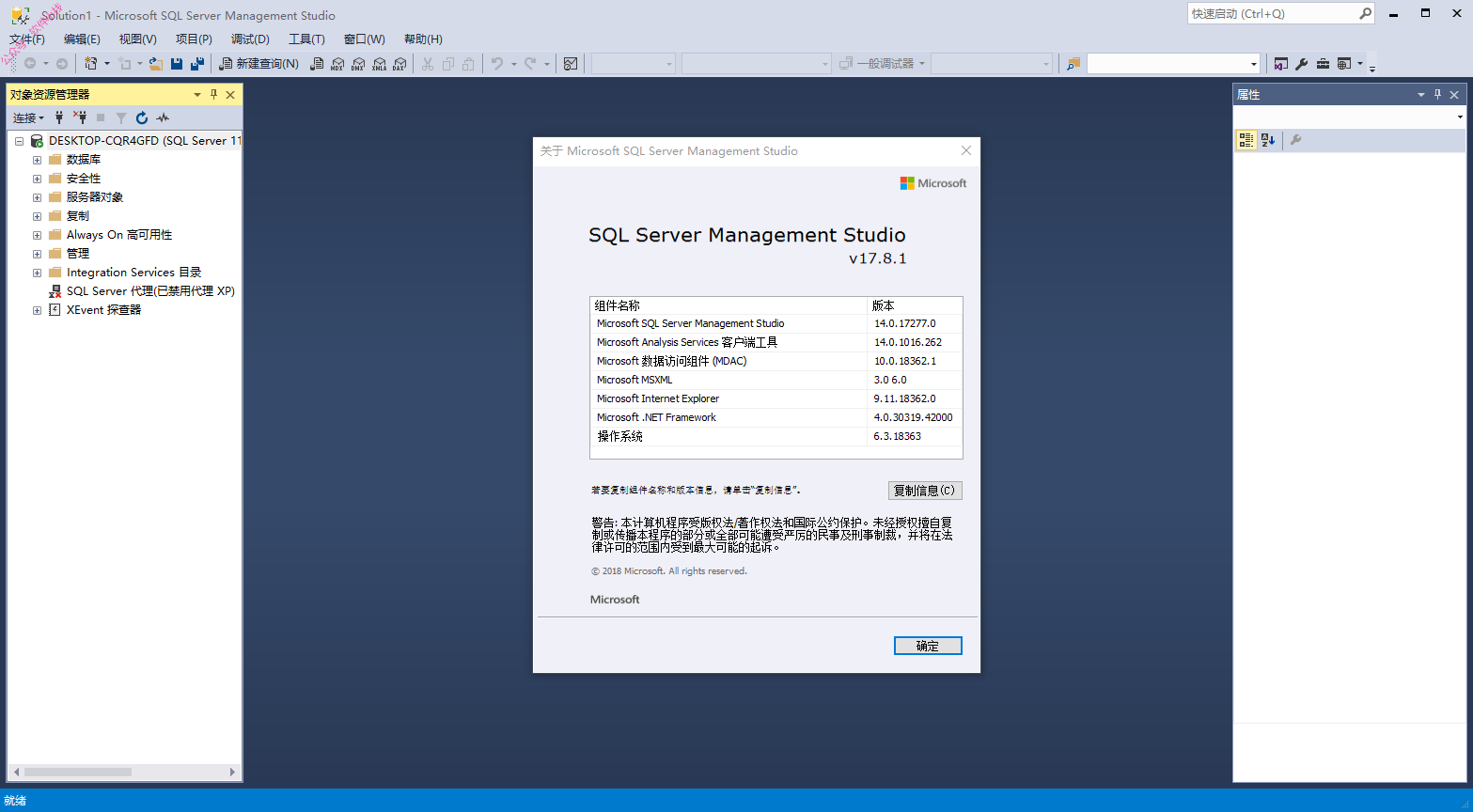Click the Toolbox icon in toolbar
Screen dimensions: 1473x812
click(x=1323, y=64)
